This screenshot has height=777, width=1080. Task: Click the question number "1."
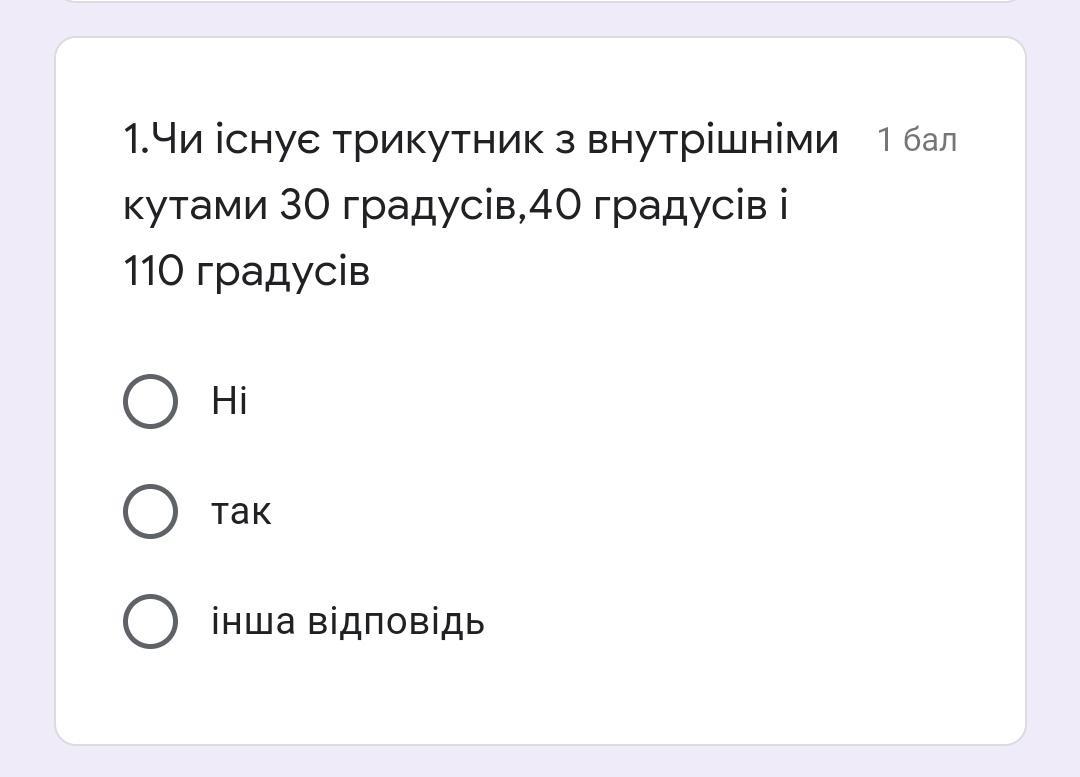pyautogui.click(x=136, y=140)
